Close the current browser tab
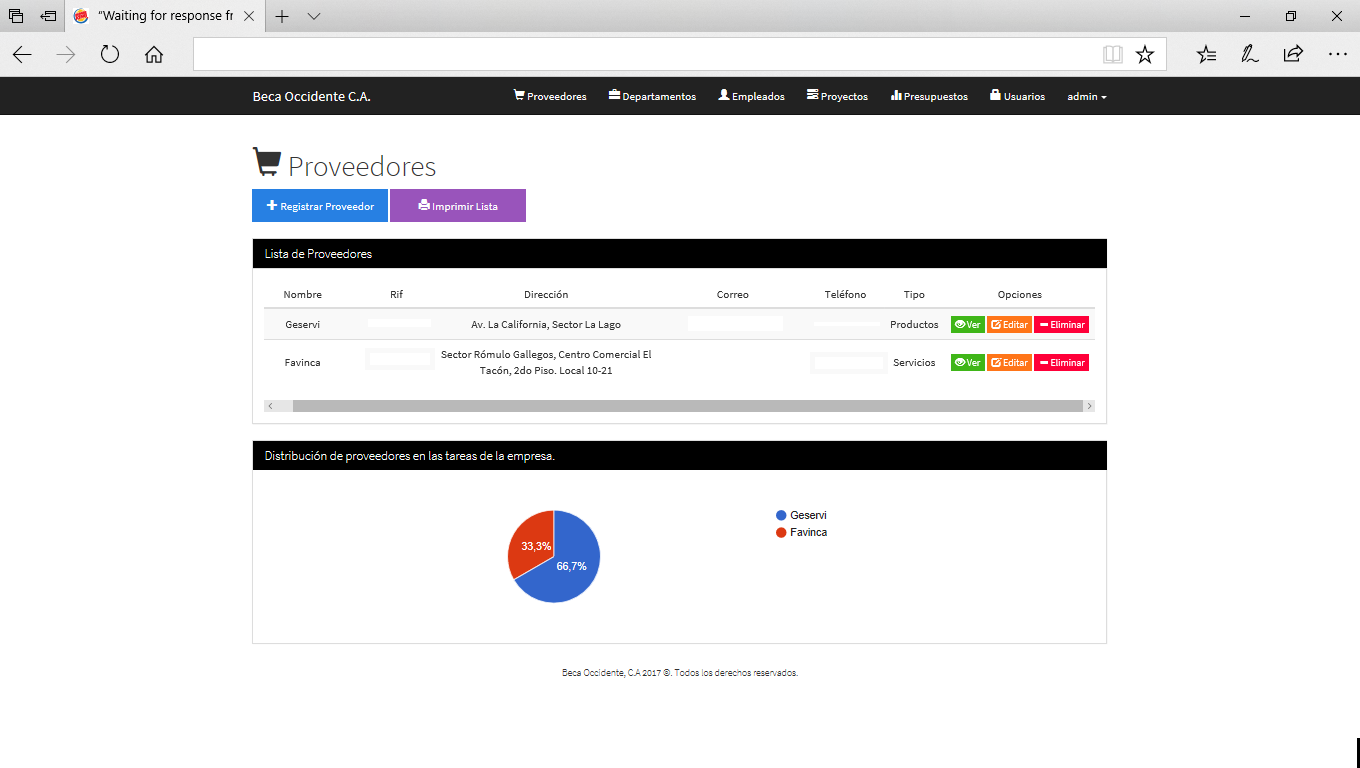The width and height of the screenshot is (1360, 768). 250,17
